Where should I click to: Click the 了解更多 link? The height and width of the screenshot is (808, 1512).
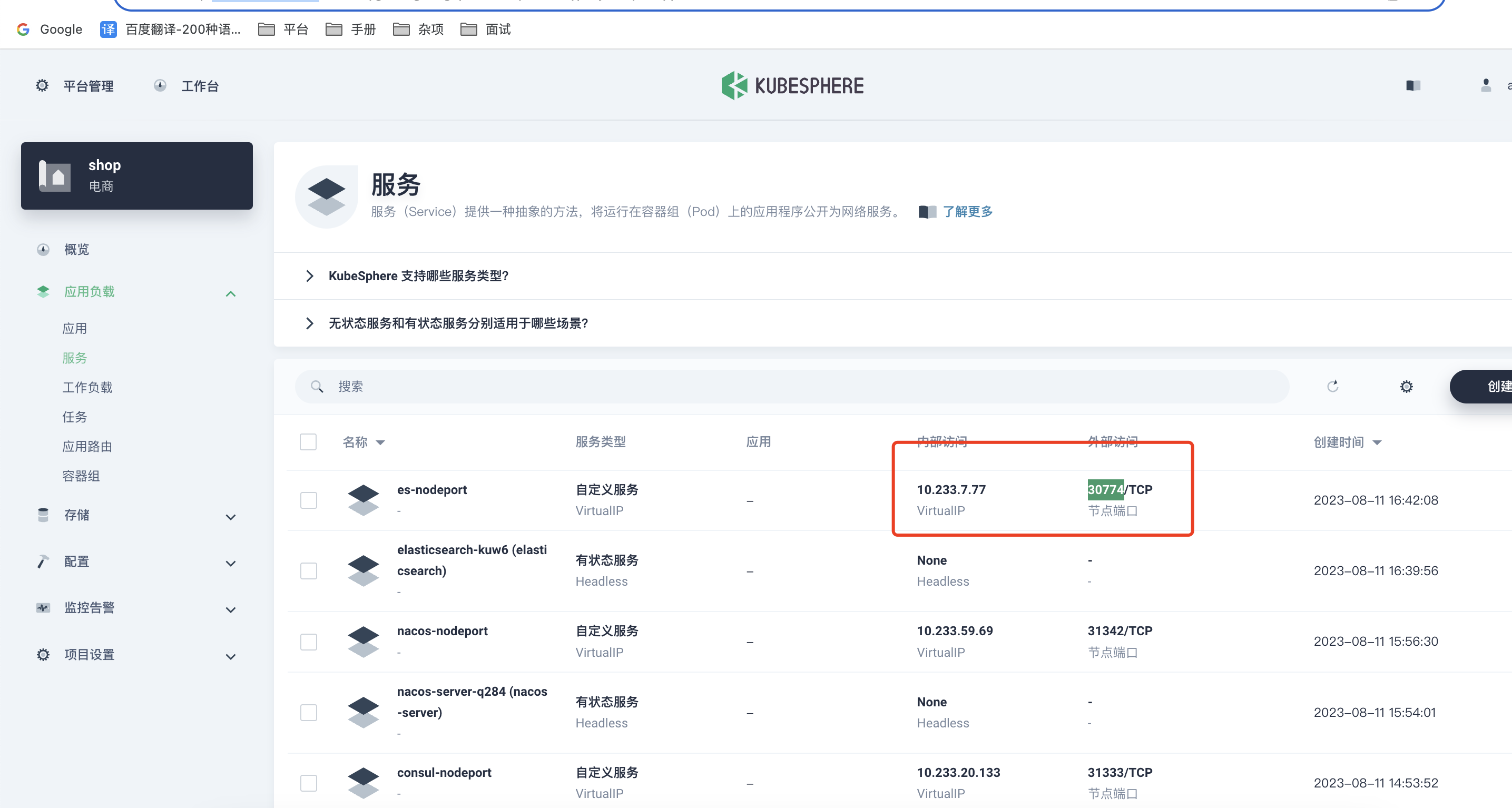[967, 212]
